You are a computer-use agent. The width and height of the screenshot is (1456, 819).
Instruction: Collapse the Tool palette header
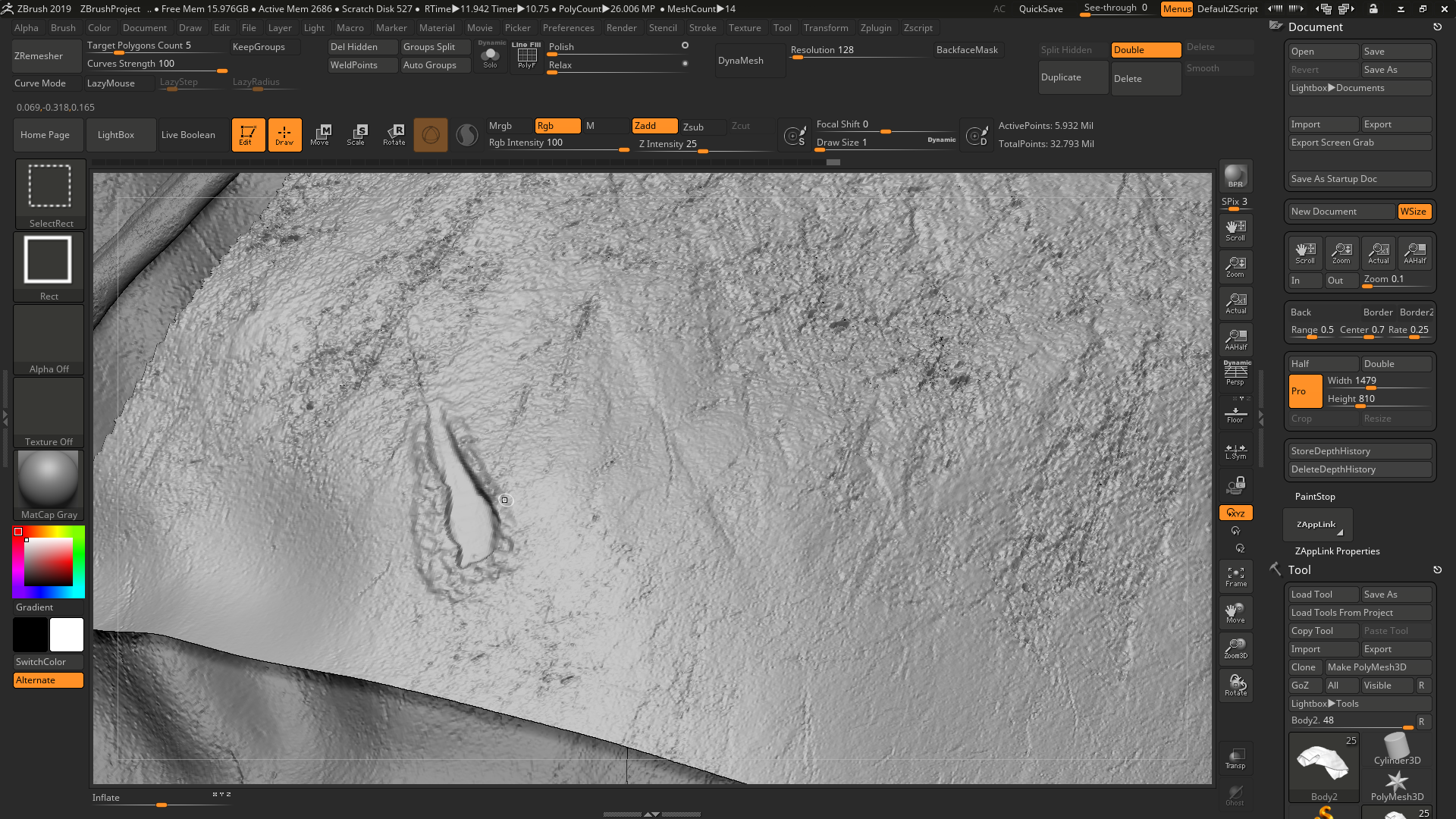pyautogui.click(x=1299, y=570)
